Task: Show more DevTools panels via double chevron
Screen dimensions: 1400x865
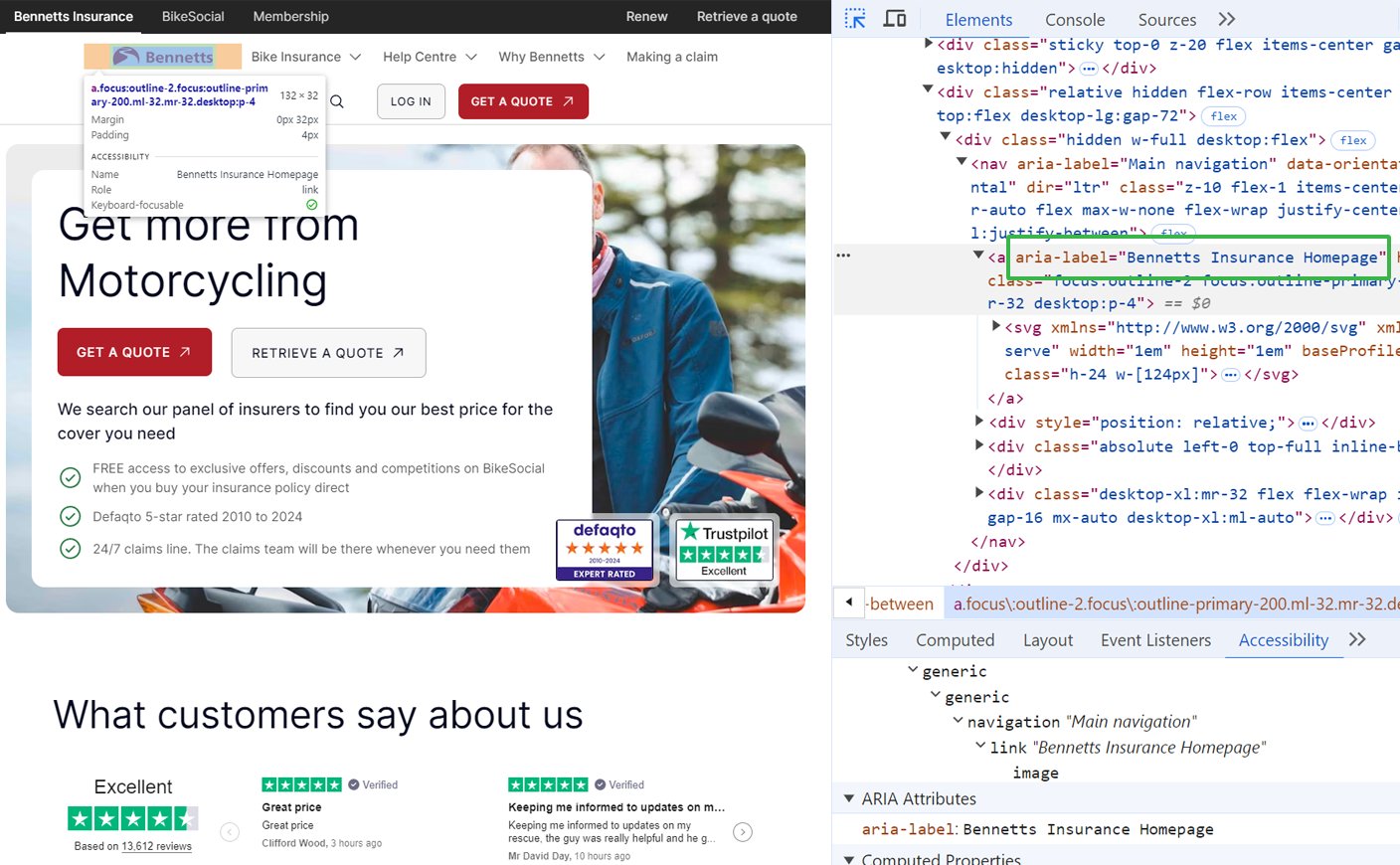Action: point(1227,19)
